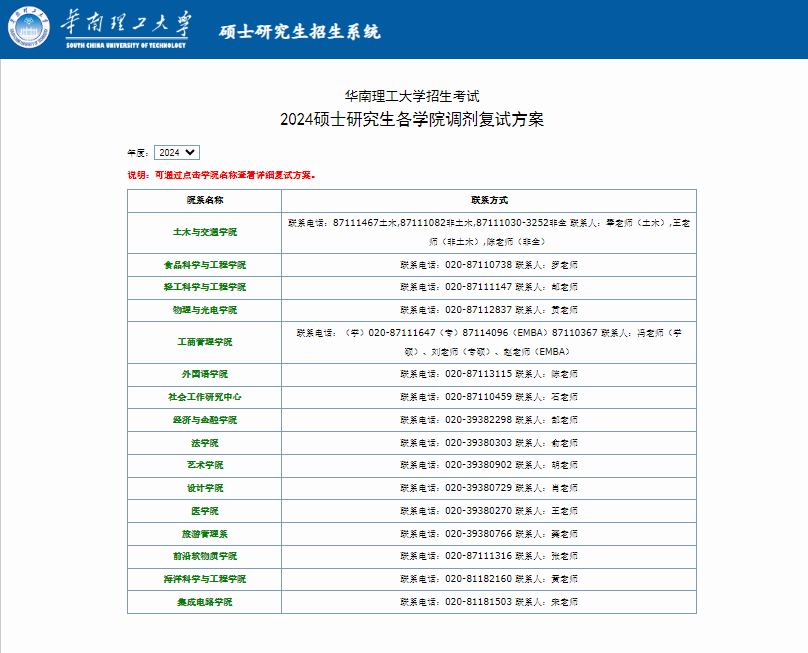The height and width of the screenshot is (653, 808).
Task: Click the contact cell with 020-81181503
Action: [489, 602]
